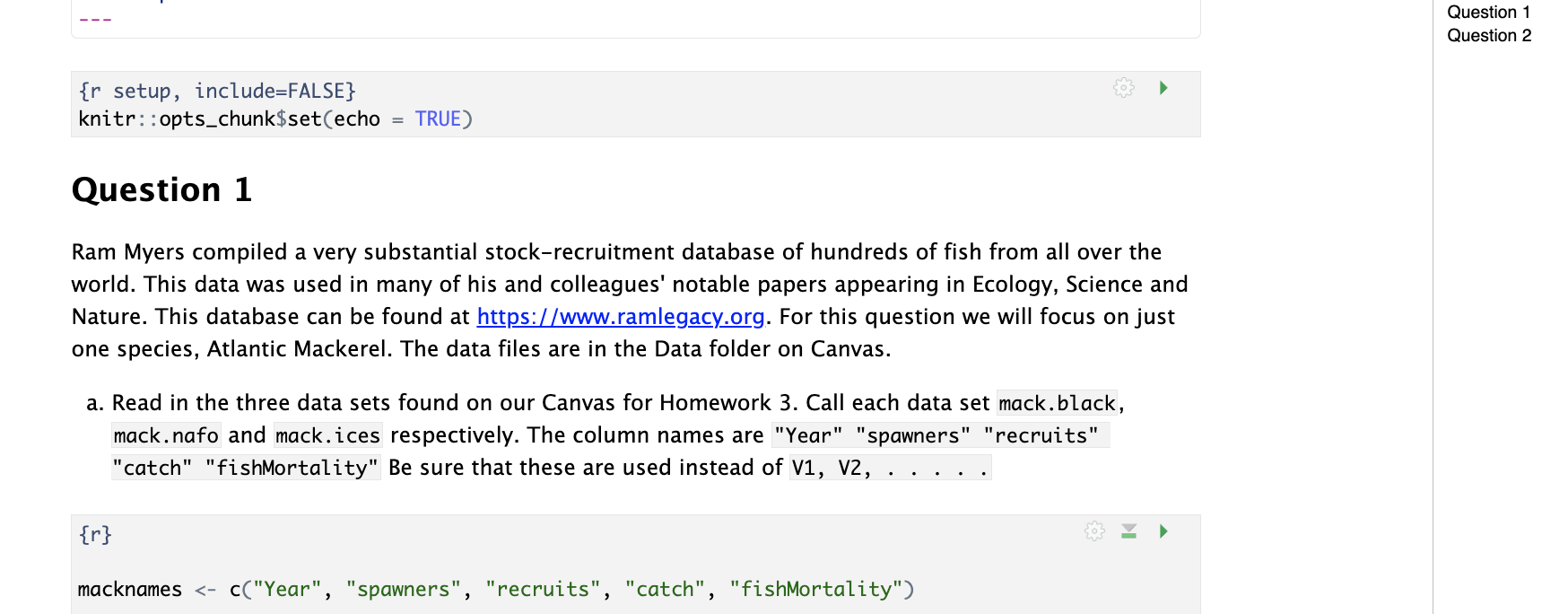Open options gear for macknames chunk
The image size is (1568, 614).
1094,531
